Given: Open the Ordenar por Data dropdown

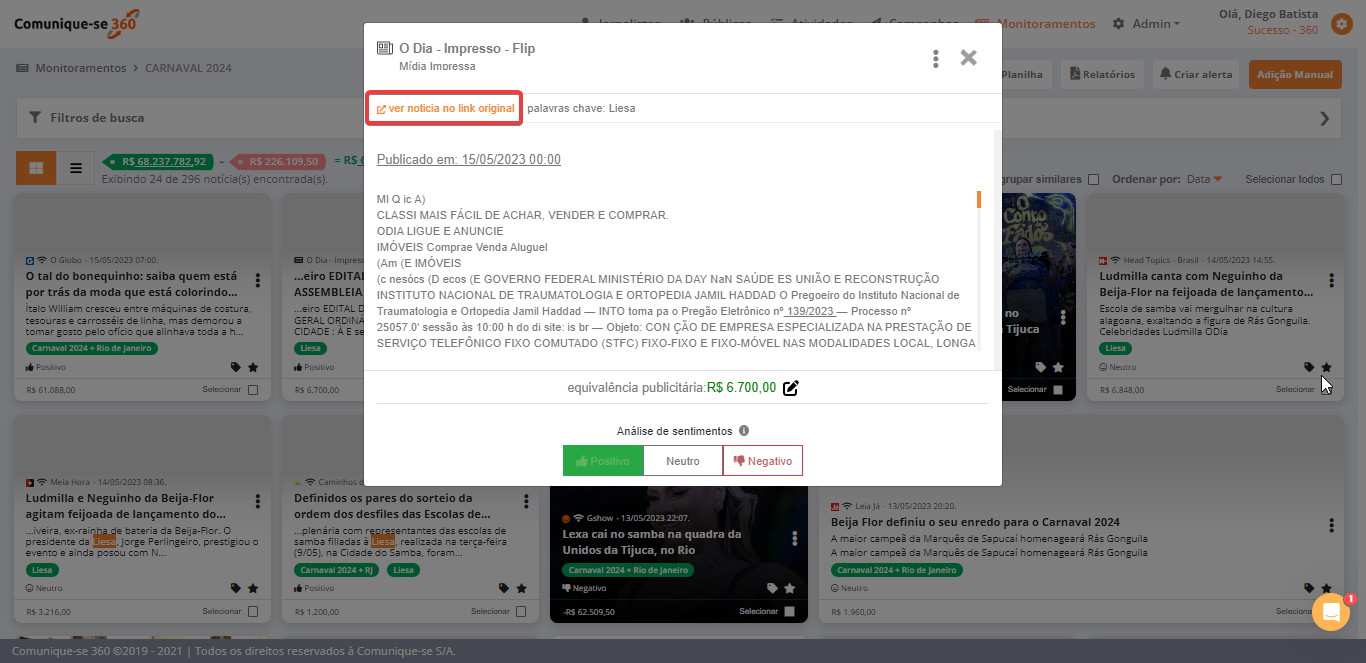Looking at the screenshot, I should 1204,179.
